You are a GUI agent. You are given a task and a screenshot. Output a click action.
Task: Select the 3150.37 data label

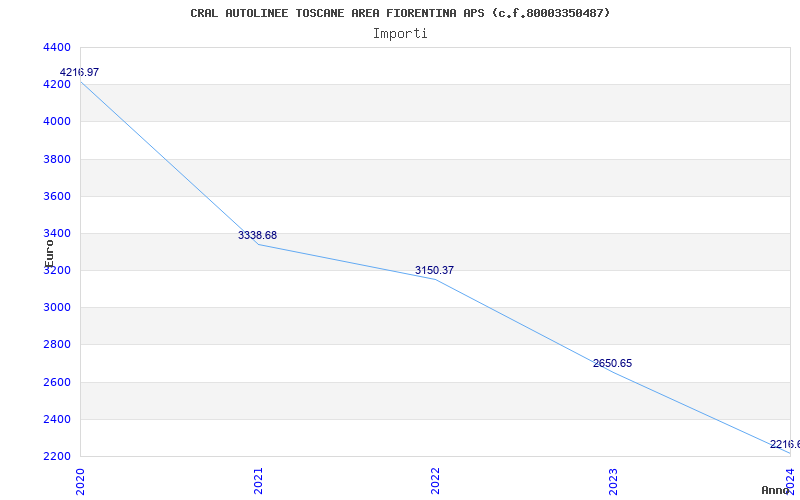(434, 270)
